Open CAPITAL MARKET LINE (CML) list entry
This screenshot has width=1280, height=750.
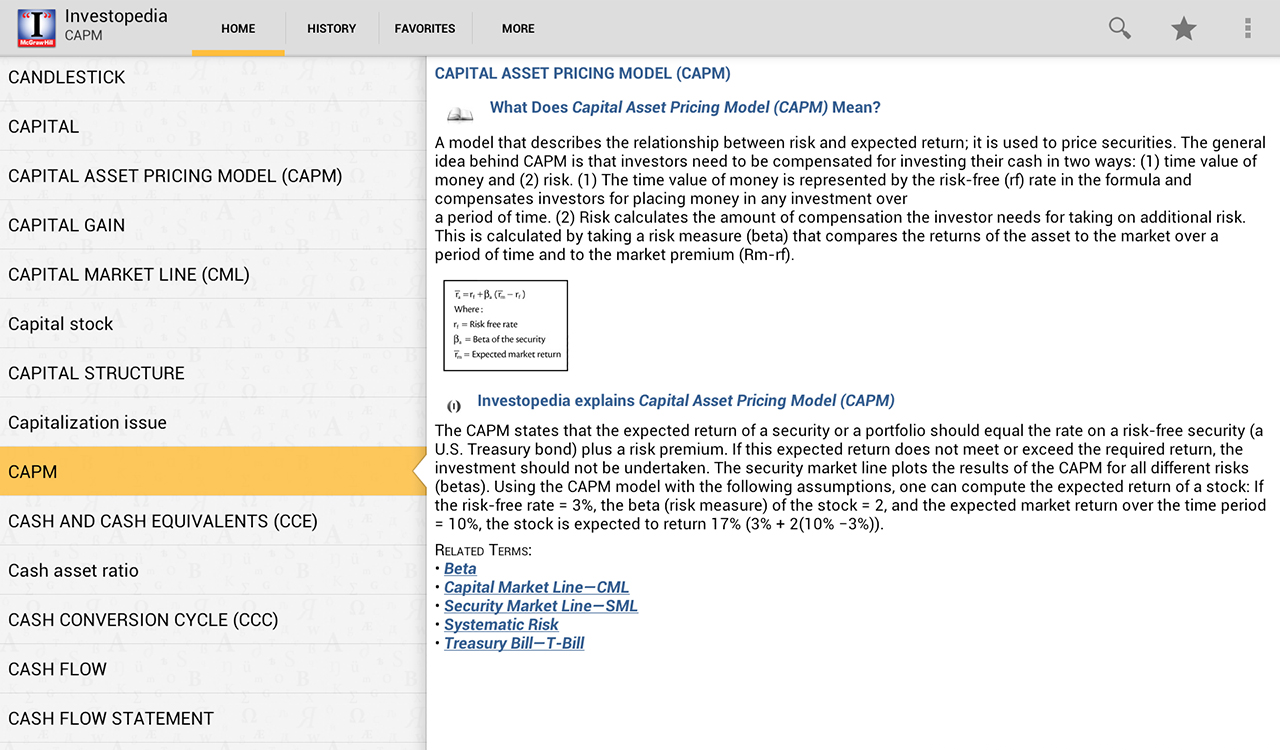tap(213, 274)
